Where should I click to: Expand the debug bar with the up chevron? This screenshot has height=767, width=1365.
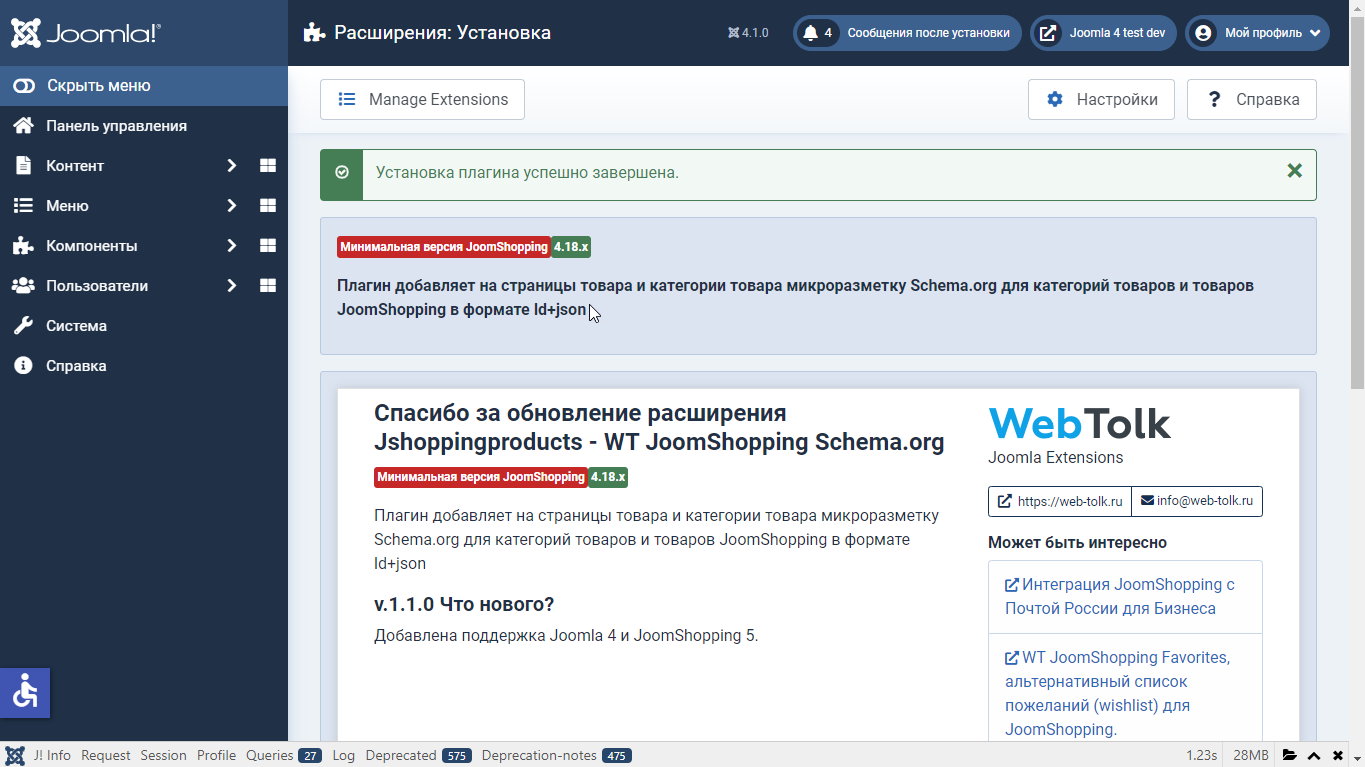1314,755
